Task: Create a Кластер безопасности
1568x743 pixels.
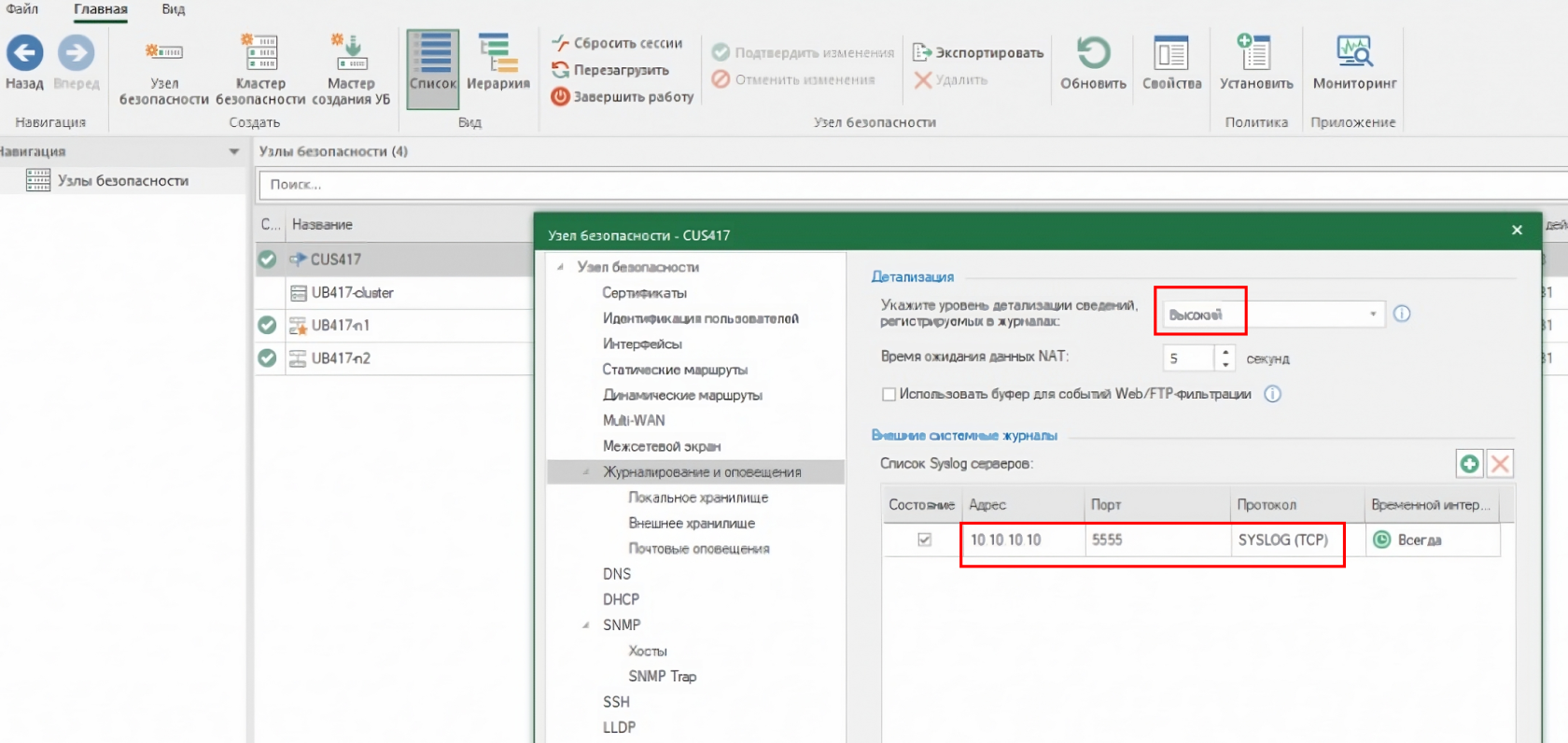Action: coord(260,69)
